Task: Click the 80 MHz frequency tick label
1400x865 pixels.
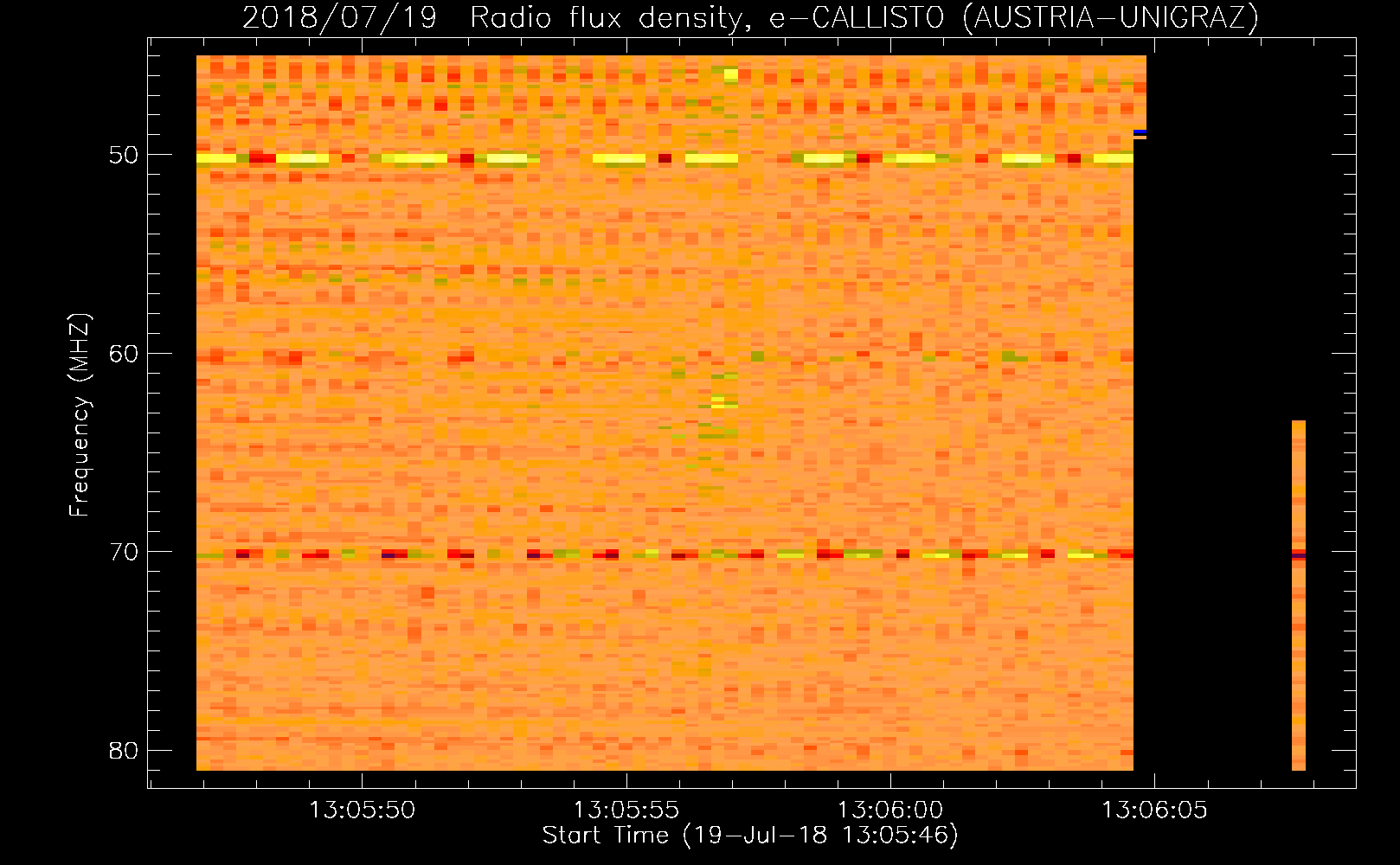Action: click(125, 750)
